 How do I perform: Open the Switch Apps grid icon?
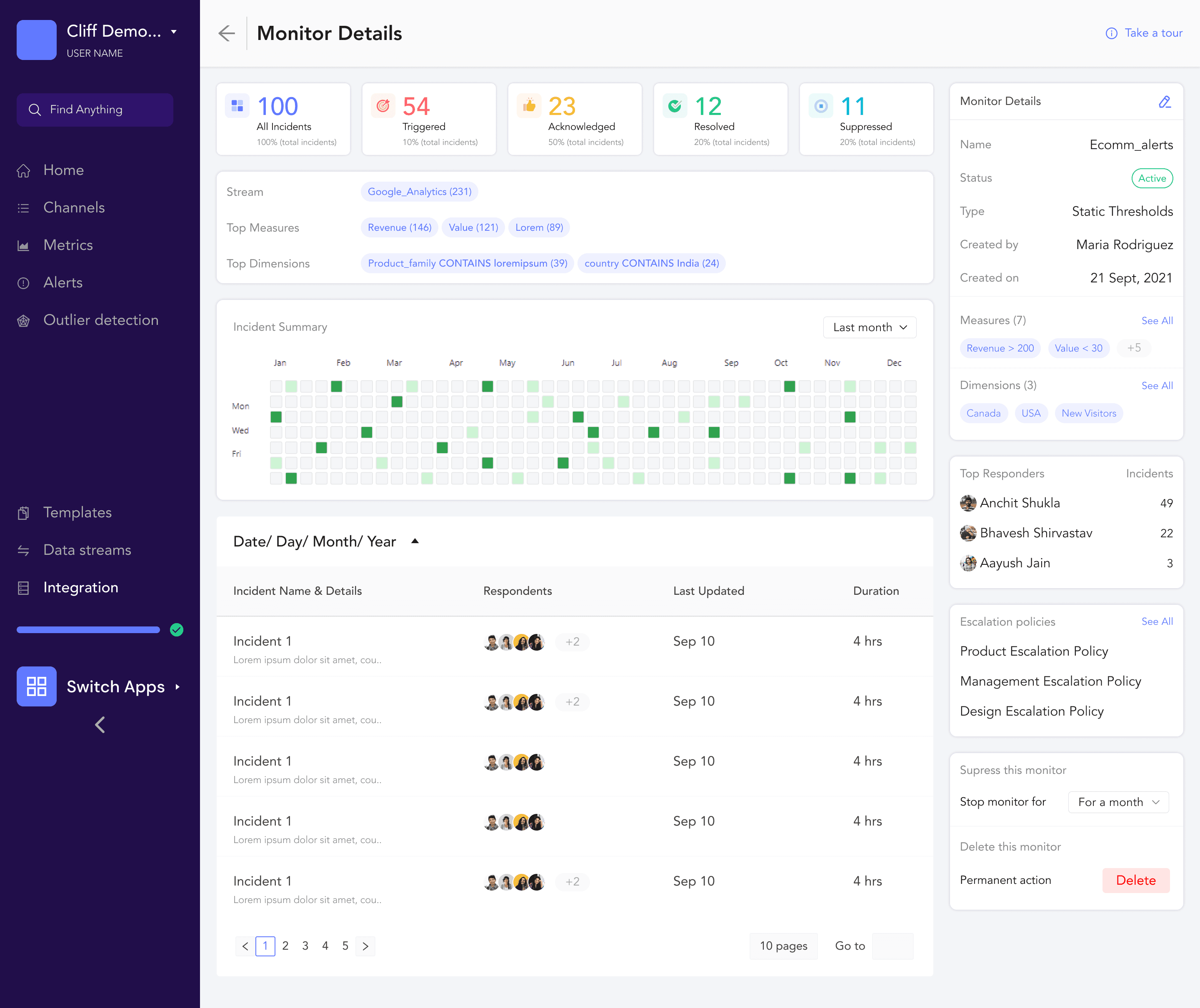[x=36, y=686]
